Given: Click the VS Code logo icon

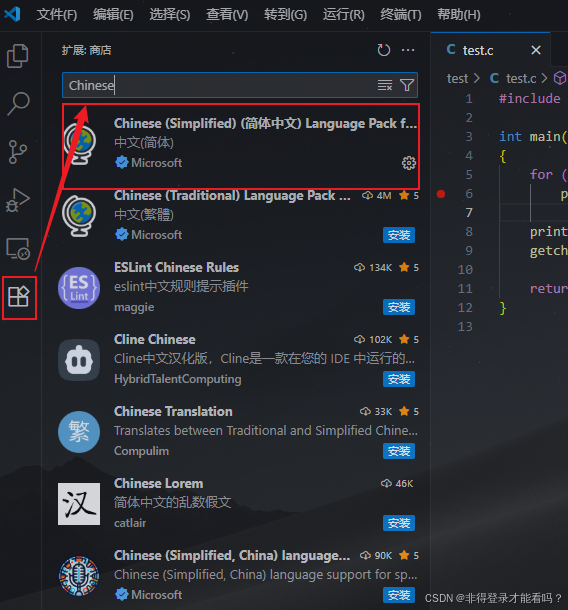Looking at the screenshot, I should pos(12,14).
